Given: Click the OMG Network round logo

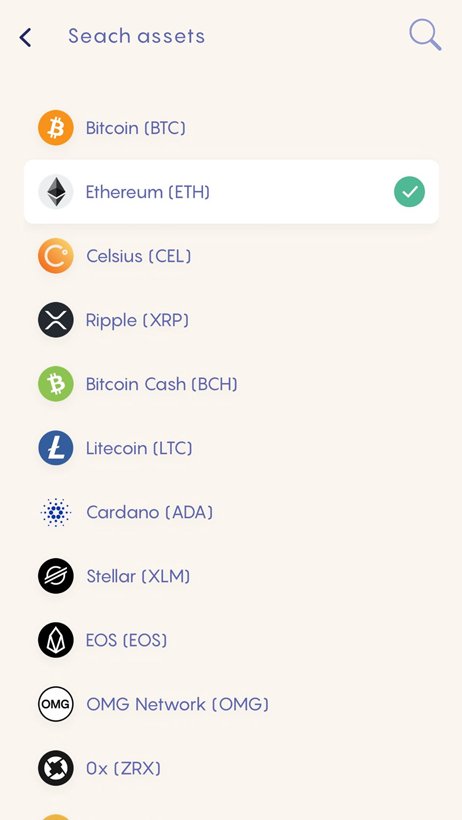Looking at the screenshot, I should [x=55, y=704].
